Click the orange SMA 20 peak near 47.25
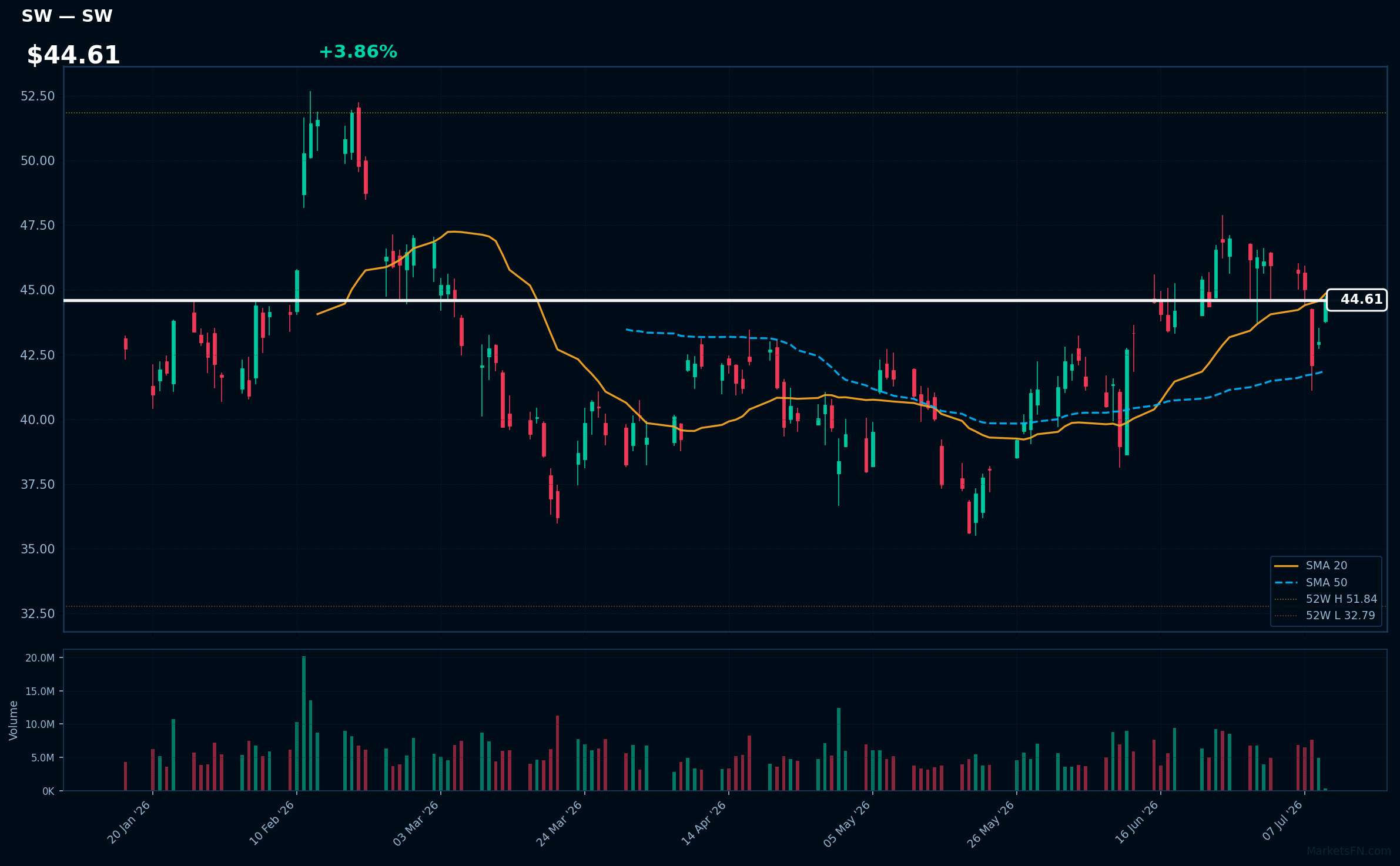The image size is (1400, 866). coord(453,231)
